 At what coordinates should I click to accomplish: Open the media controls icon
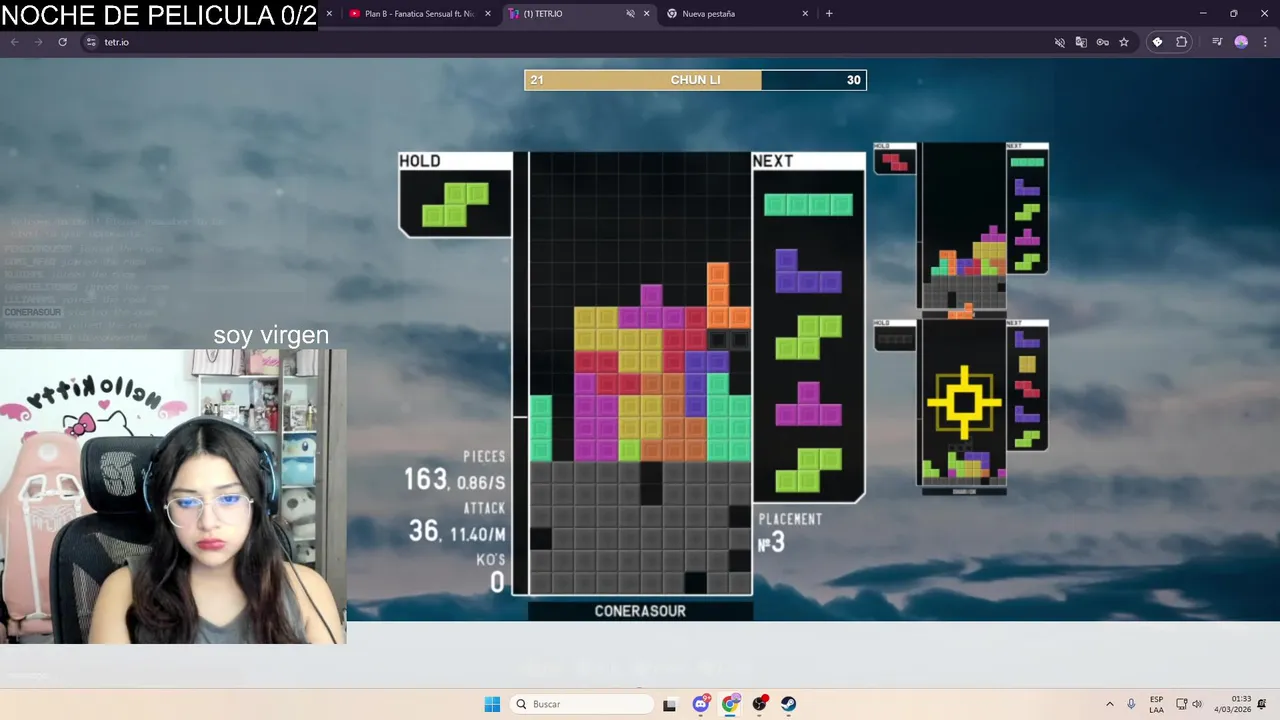coord(1217,42)
